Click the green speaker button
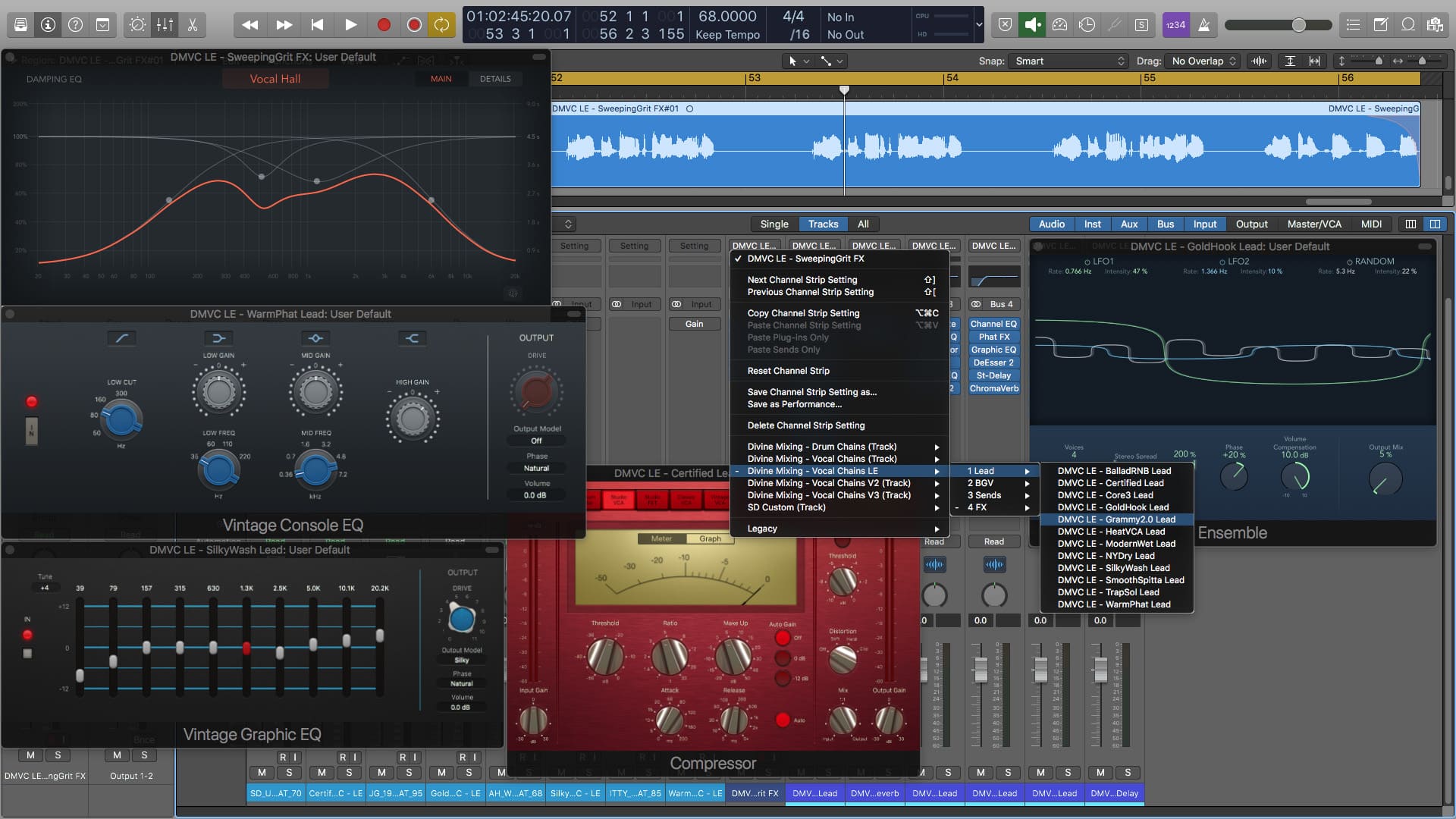The image size is (1456, 819). click(x=1032, y=25)
